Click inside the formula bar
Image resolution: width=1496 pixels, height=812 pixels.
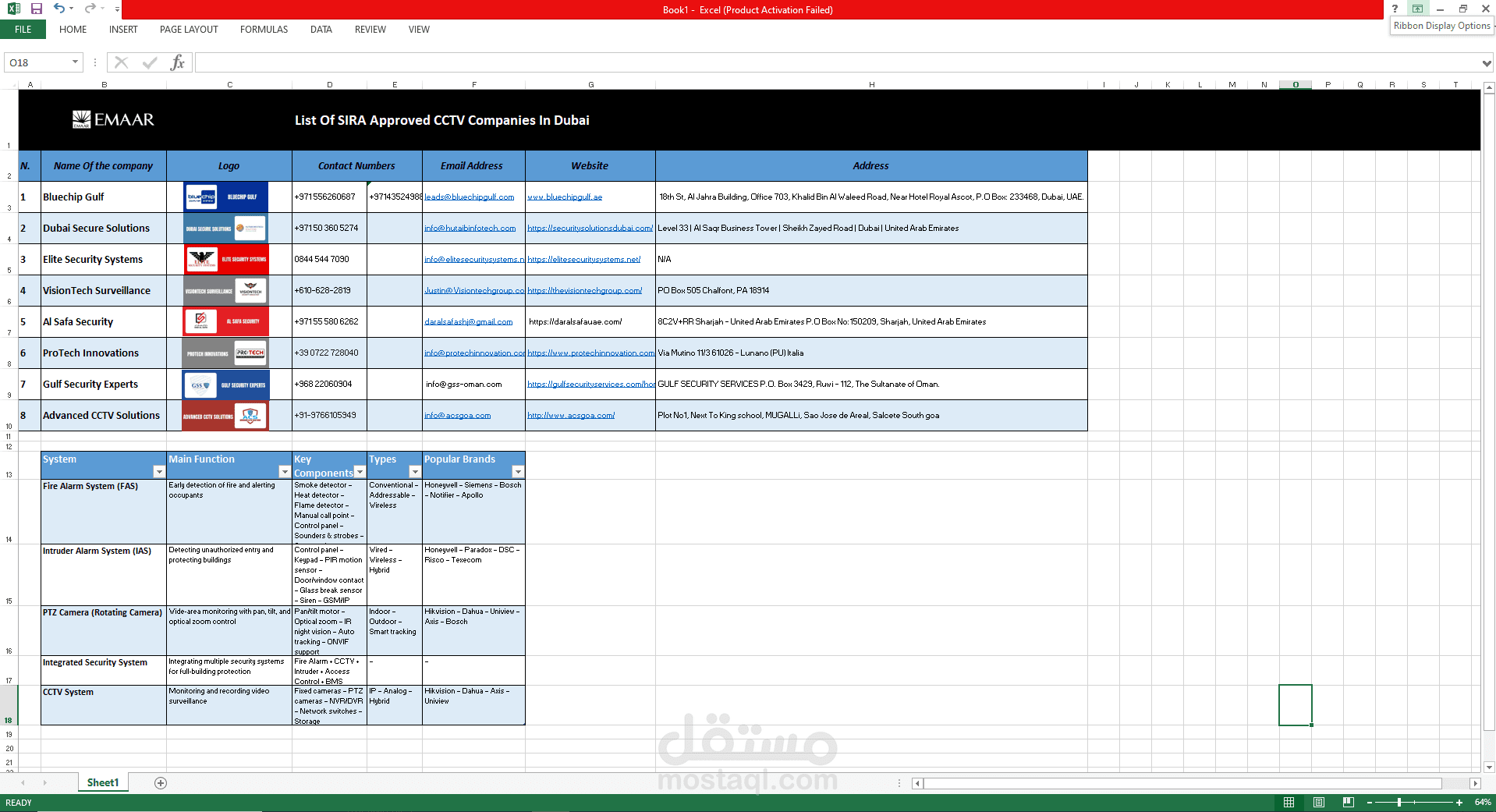[x=838, y=62]
